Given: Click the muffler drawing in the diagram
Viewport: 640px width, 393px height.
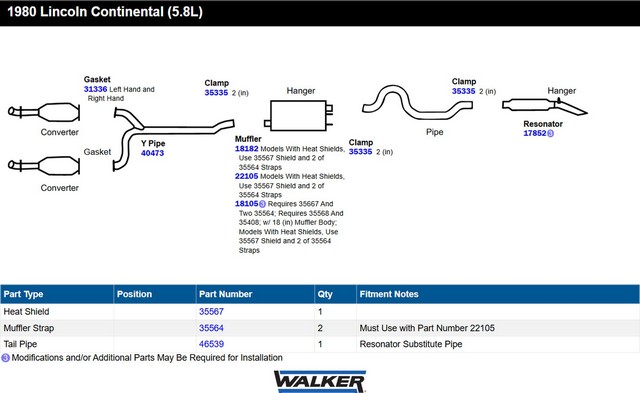Looking at the screenshot, I should tap(299, 115).
